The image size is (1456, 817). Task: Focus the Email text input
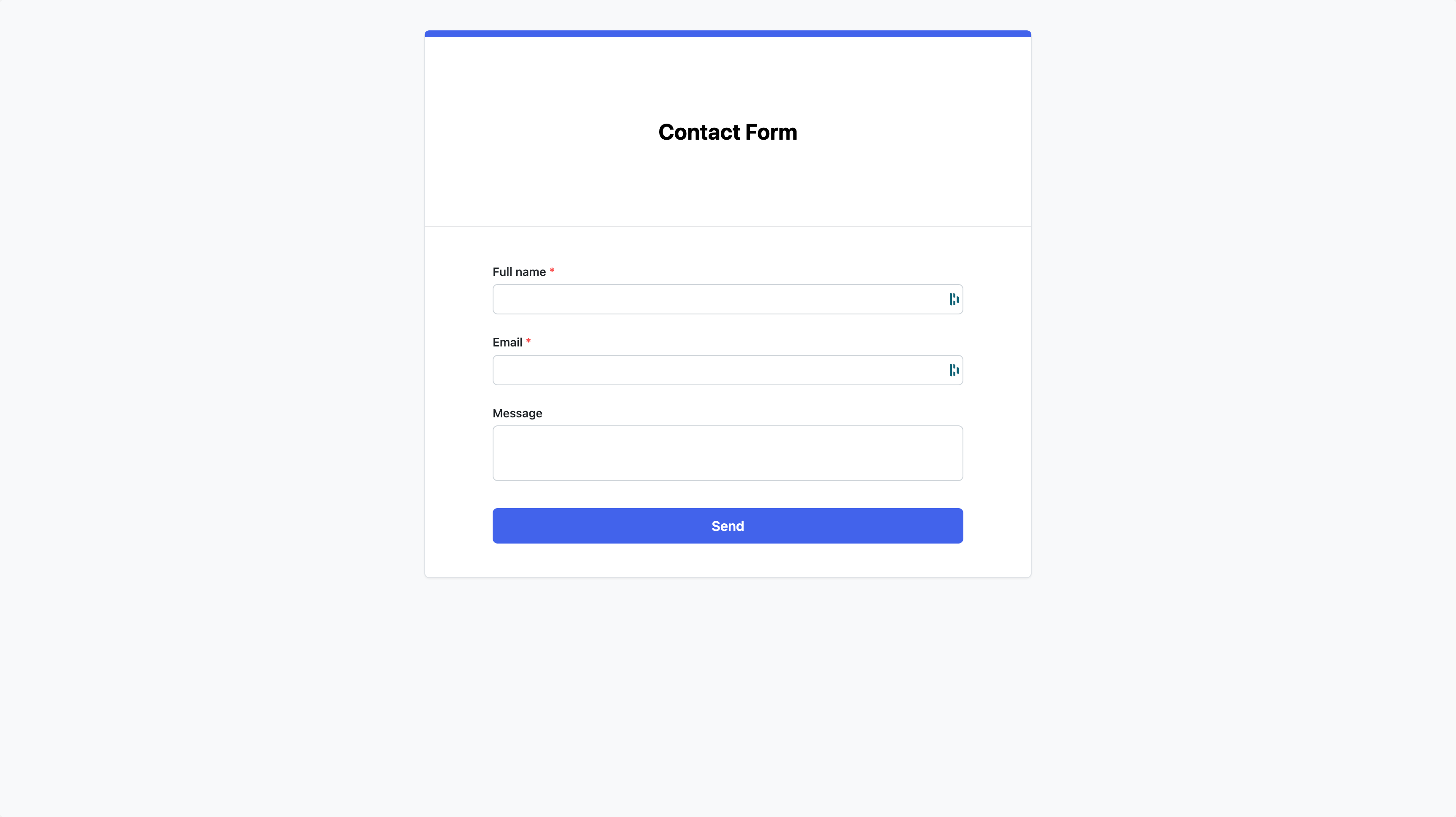(x=718, y=370)
